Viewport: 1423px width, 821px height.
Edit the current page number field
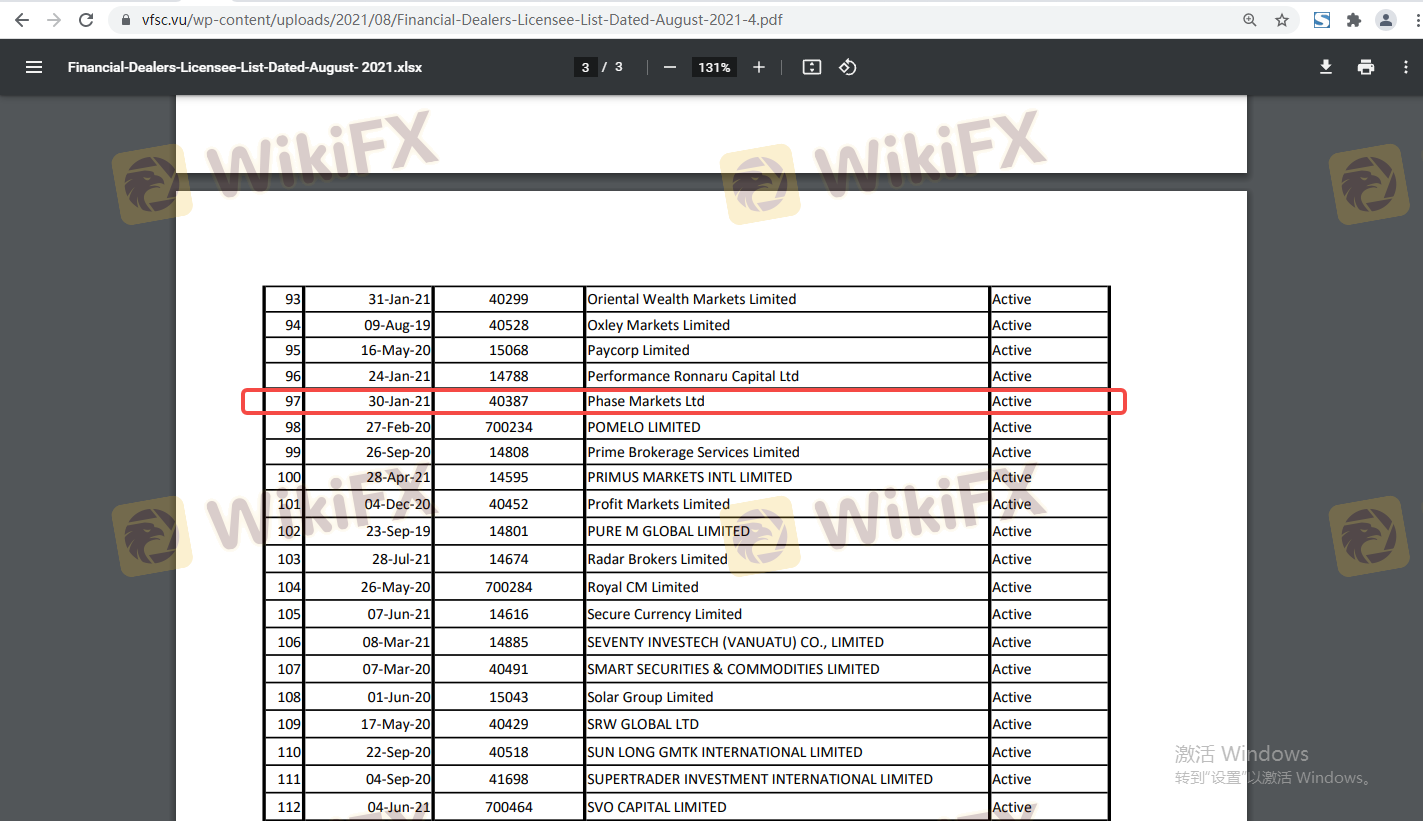coord(585,67)
